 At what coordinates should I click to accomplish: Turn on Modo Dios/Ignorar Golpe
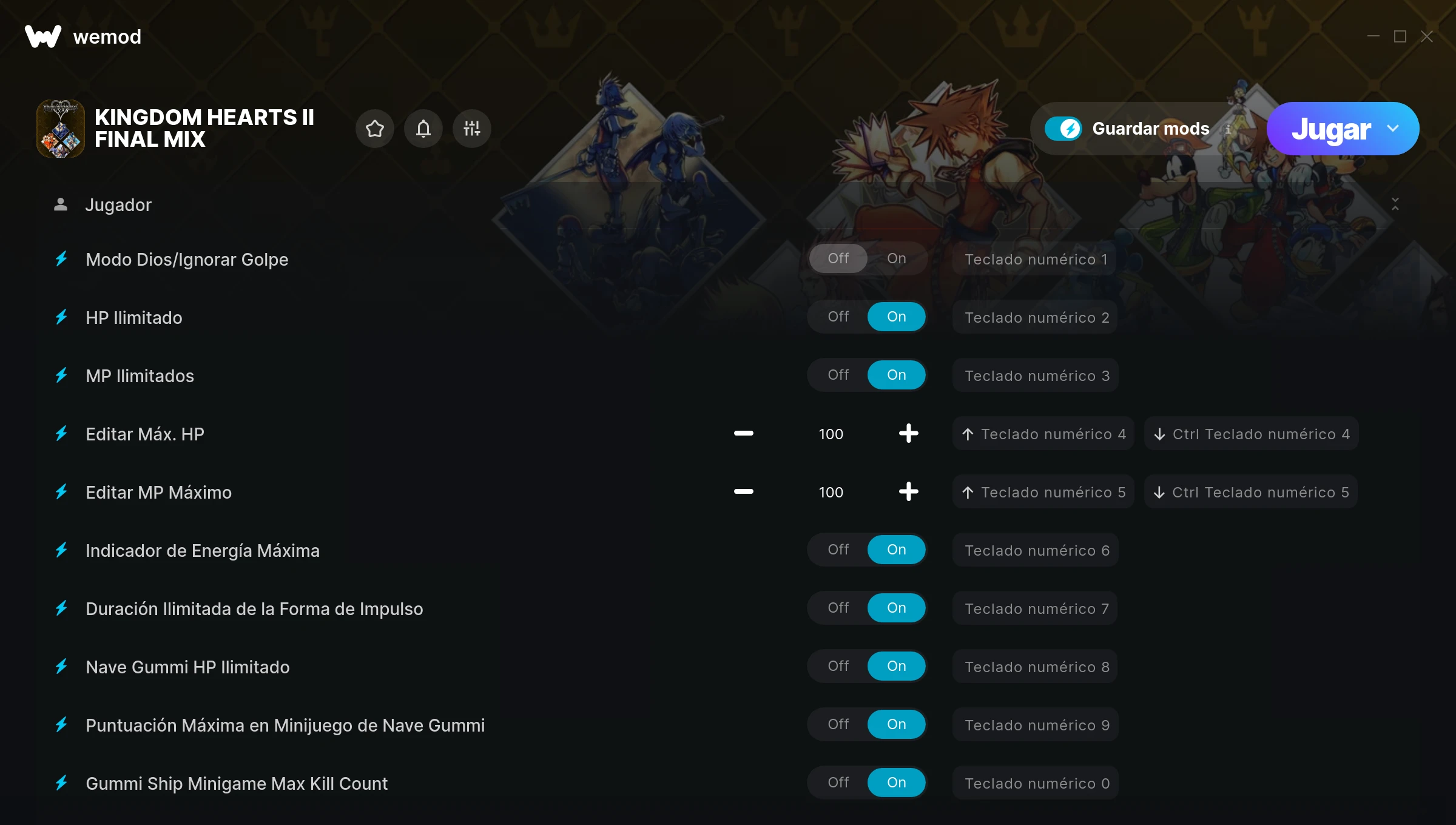tap(897, 258)
